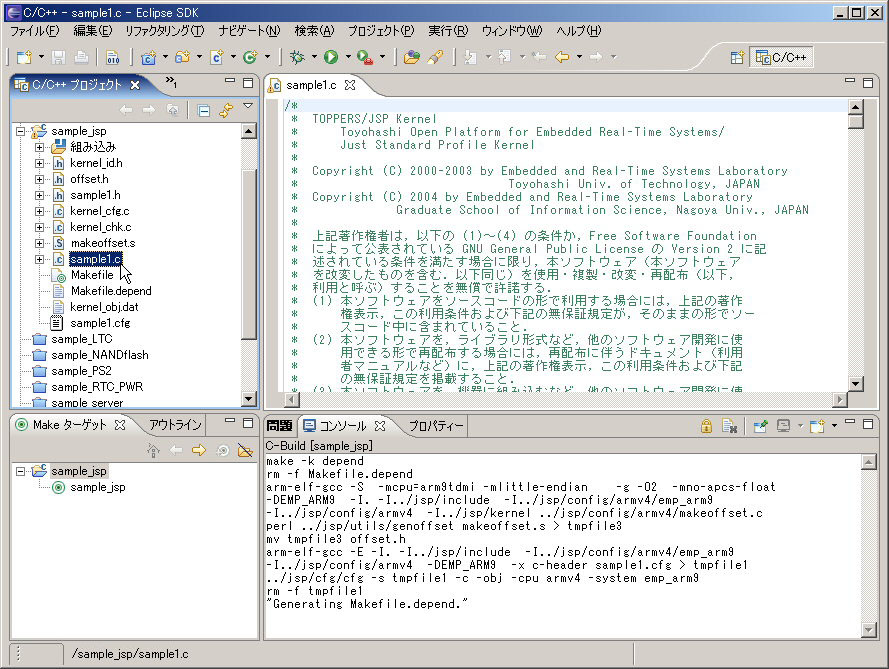Toggle Link with Editor in the projects view
The height and width of the screenshot is (669, 889).
pyautogui.click(x=226, y=111)
